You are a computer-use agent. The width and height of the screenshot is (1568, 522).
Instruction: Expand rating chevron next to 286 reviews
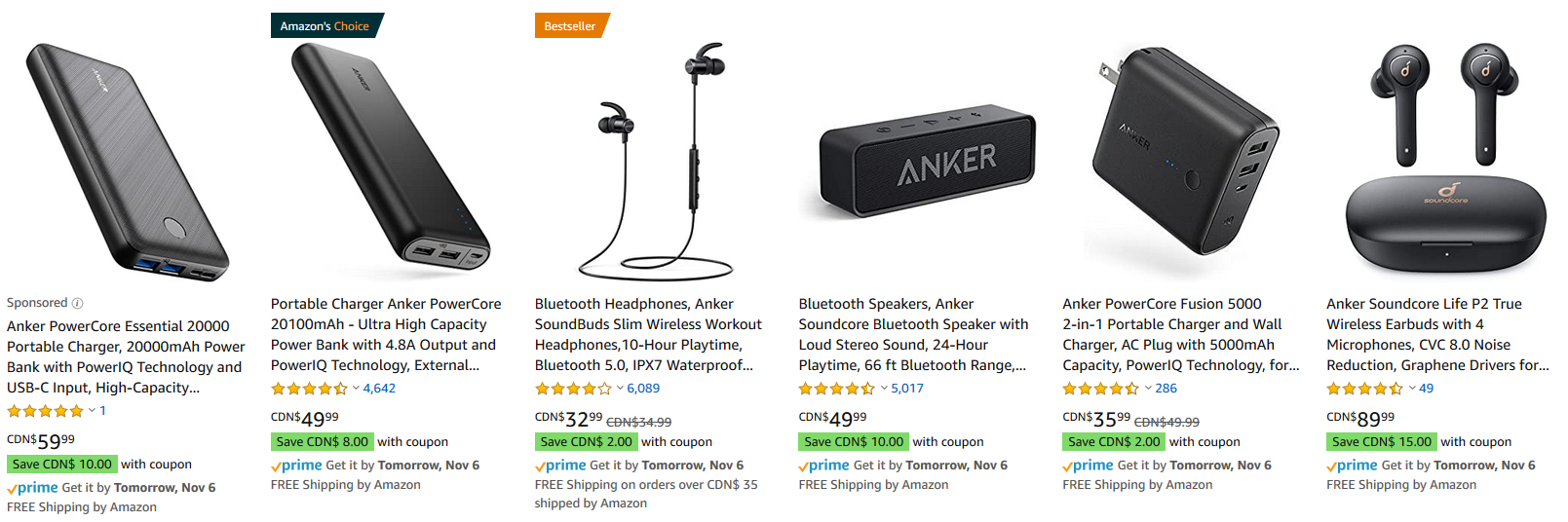pos(1148,389)
